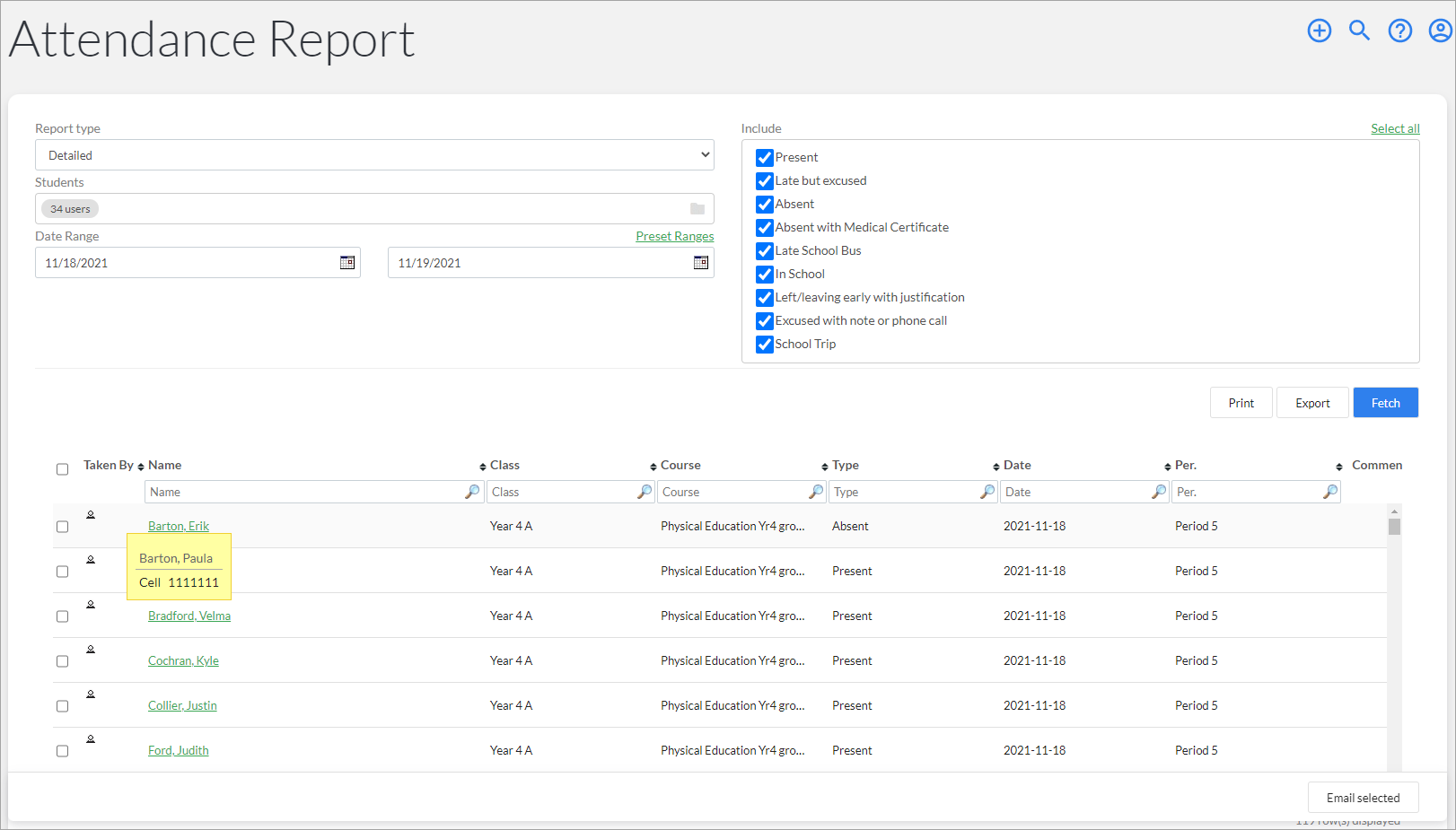Click the Email selected button
The width and height of the screenshot is (1456, 830).
[1363, 798]
